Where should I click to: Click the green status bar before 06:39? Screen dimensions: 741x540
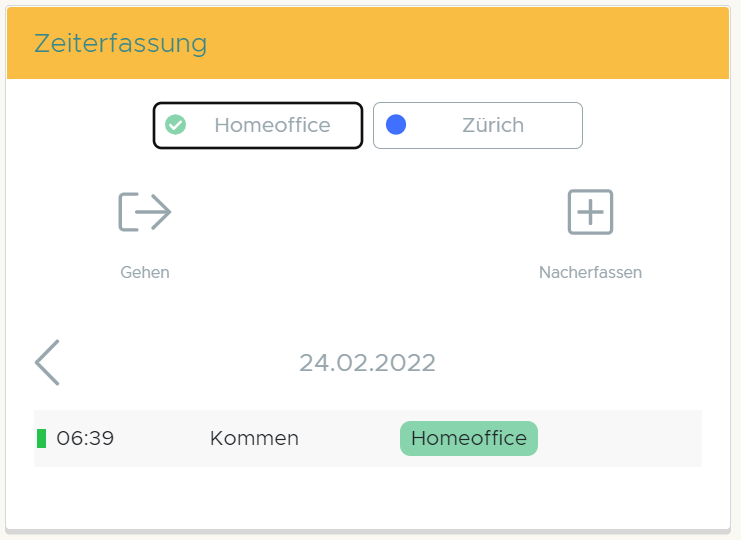click(41, 438)
